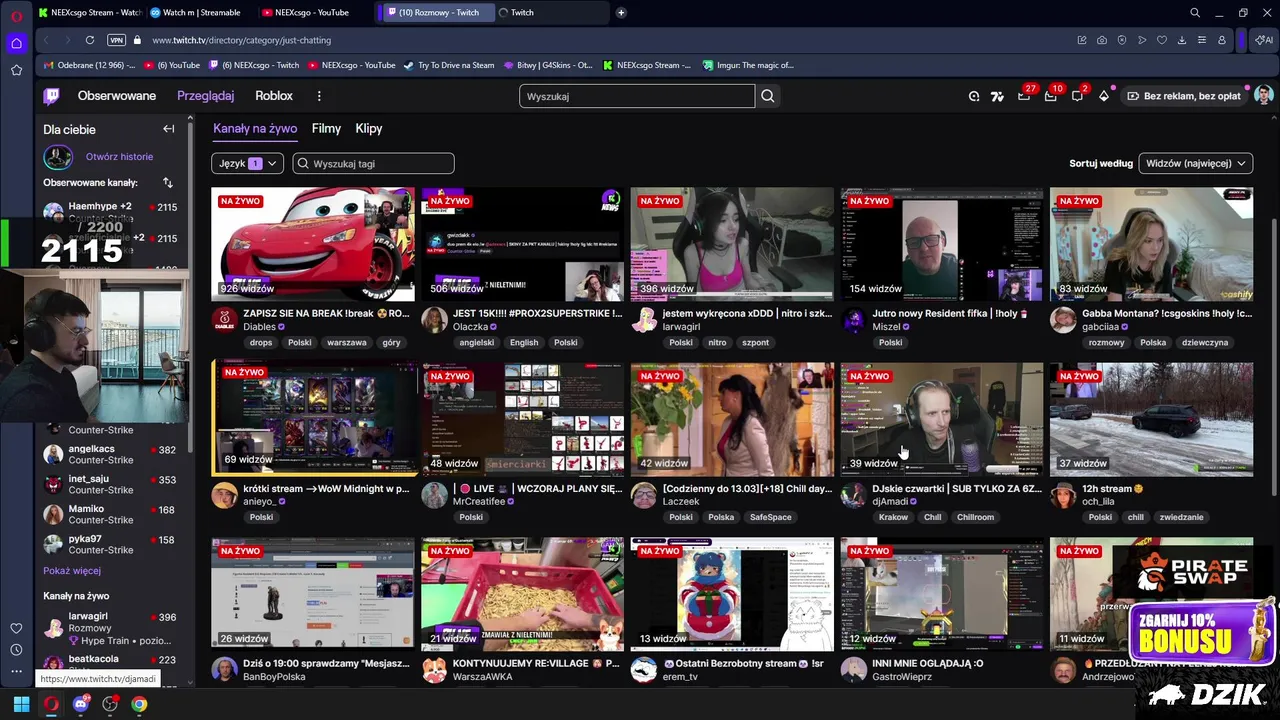
Task: Open the three-dot more menu beside Roblox
Action: [319, 96]
